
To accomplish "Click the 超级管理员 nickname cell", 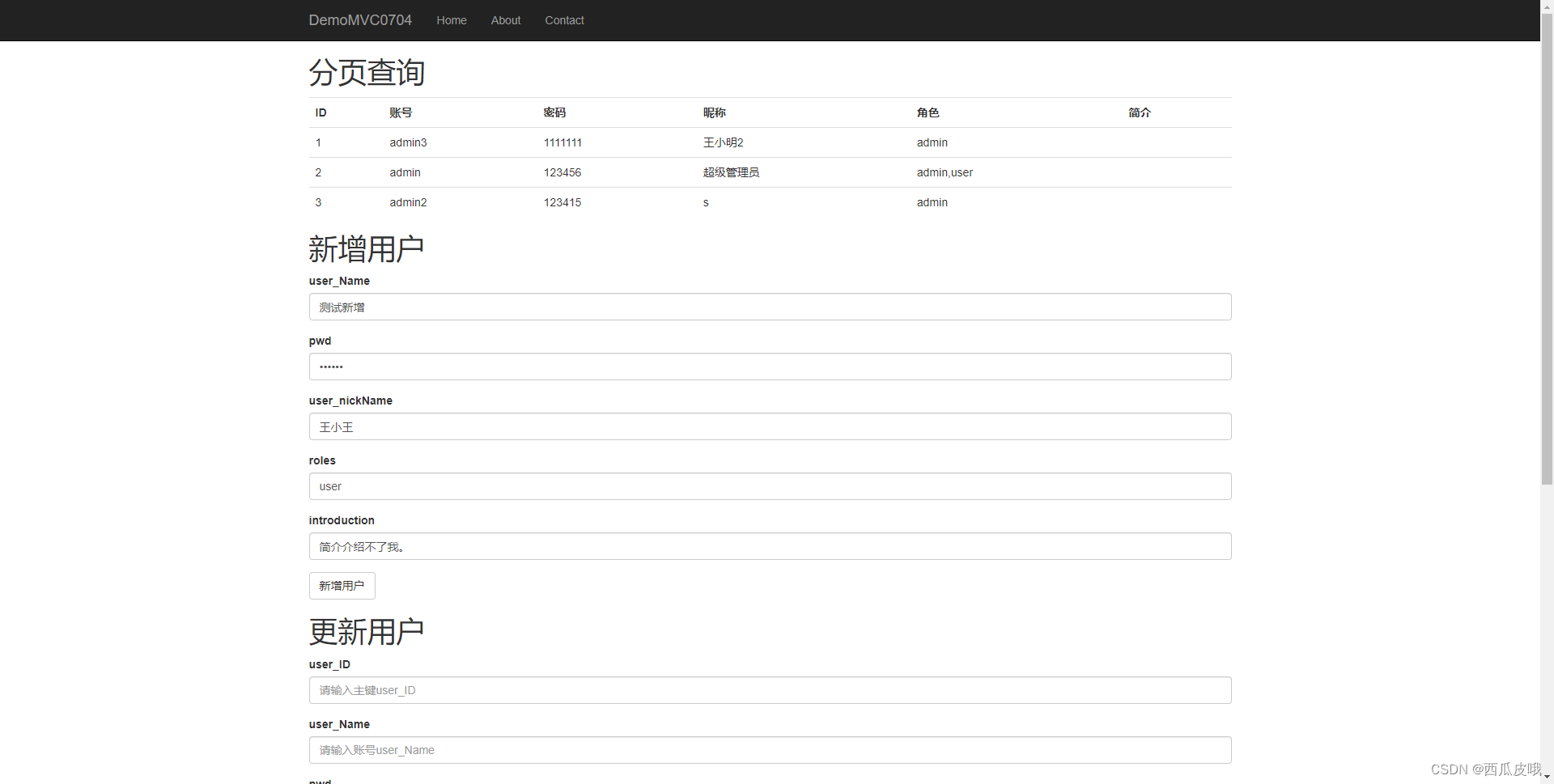I will [731, 172].
